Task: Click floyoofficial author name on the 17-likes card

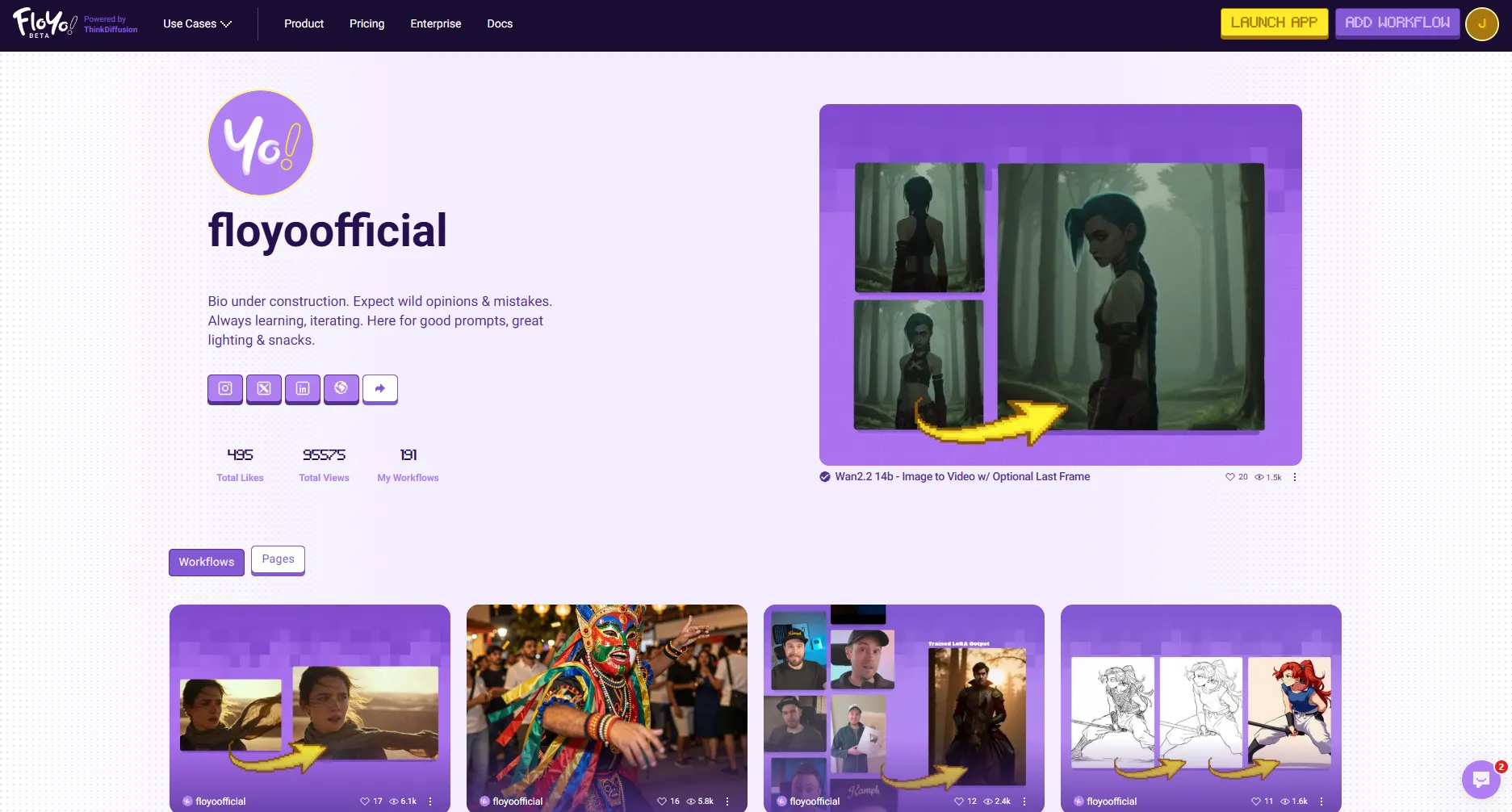Action: click(x=220, y=802)
